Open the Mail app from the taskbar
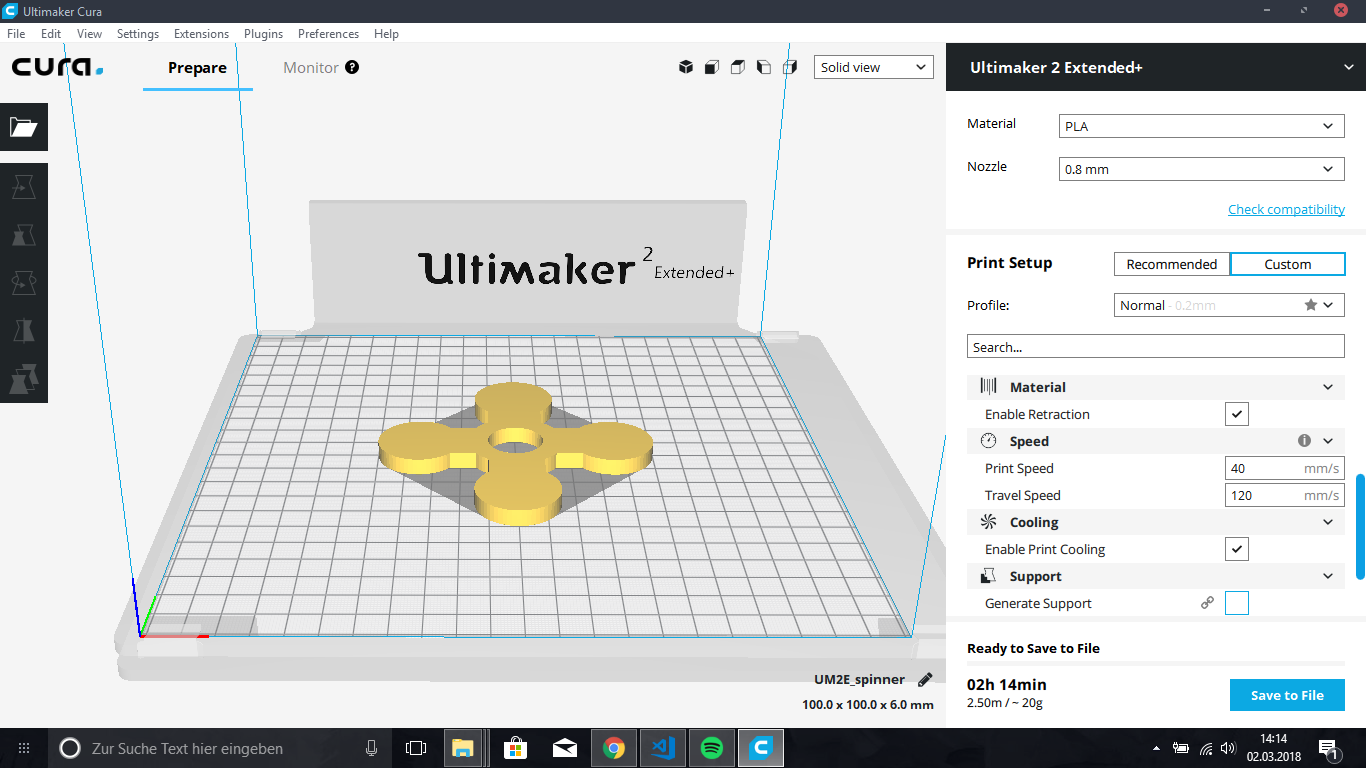The height and width of the screenshot is (768, 1366). click(565, 748)
